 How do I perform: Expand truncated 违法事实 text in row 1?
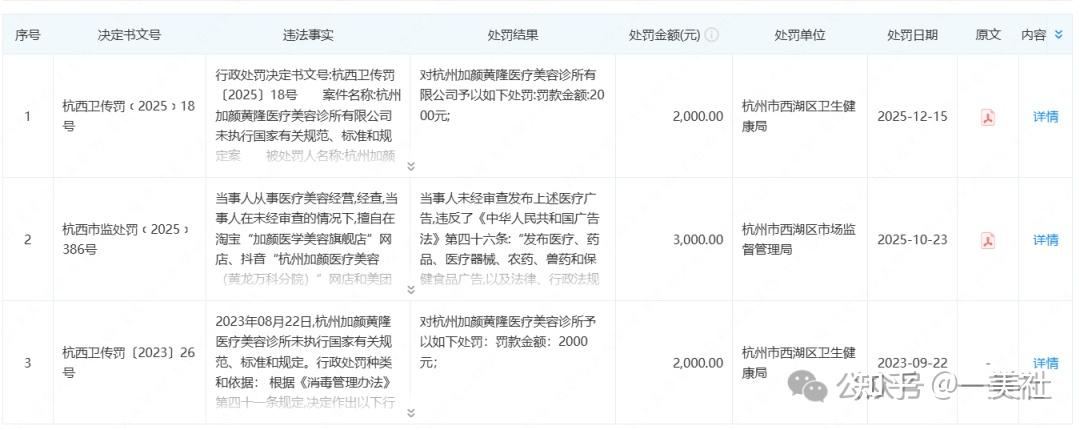pyautogui.click(x=411, y=166)
